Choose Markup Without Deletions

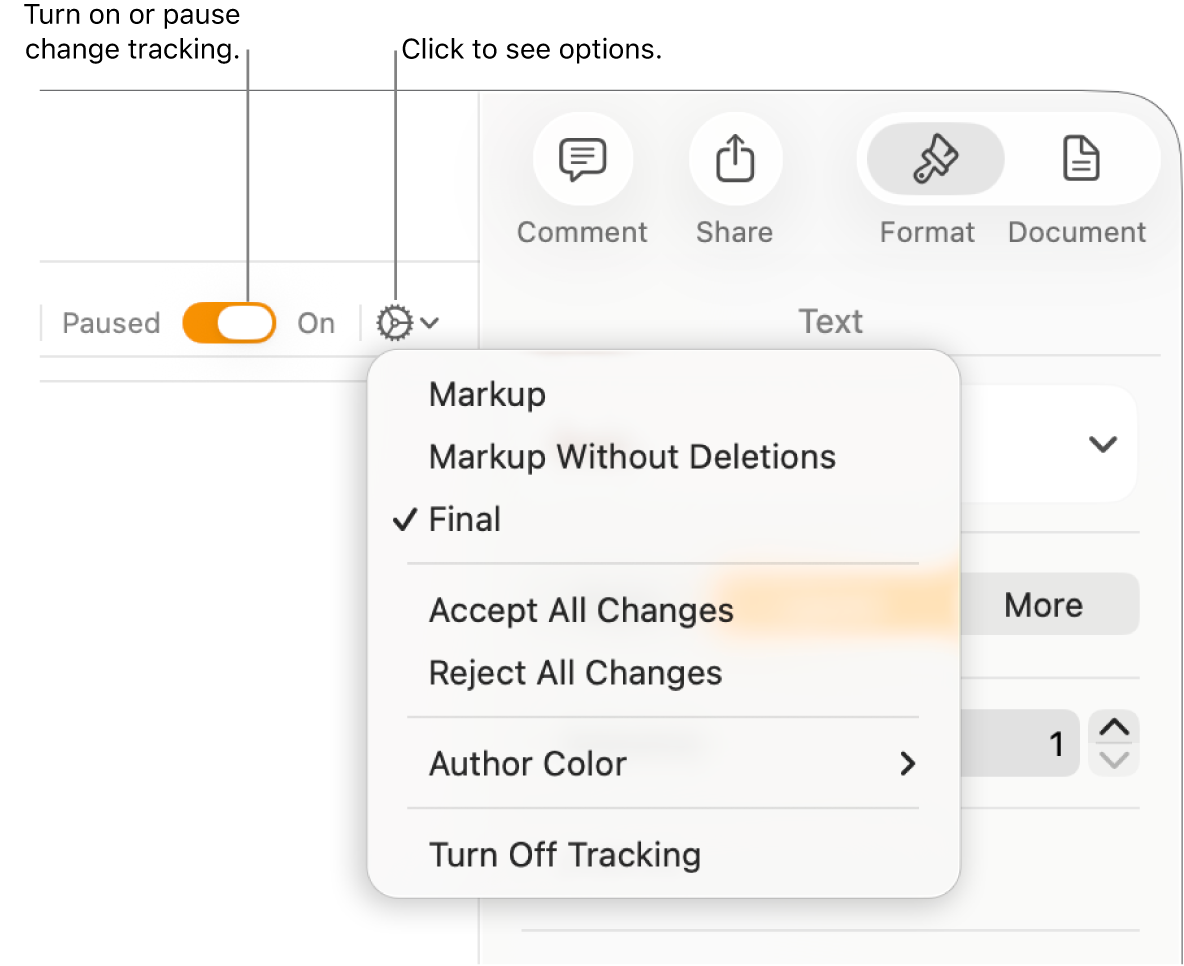click(632, 456)
